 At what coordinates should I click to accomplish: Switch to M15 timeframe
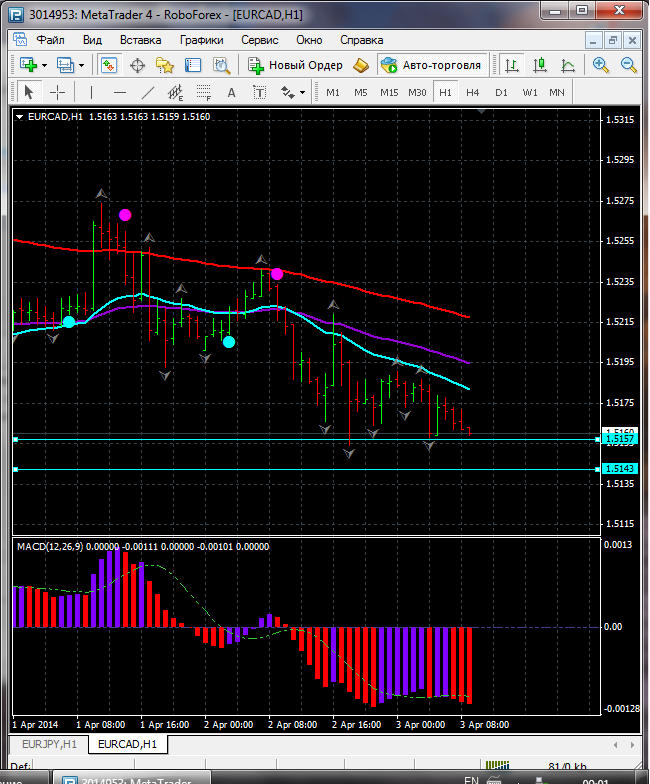389,92
